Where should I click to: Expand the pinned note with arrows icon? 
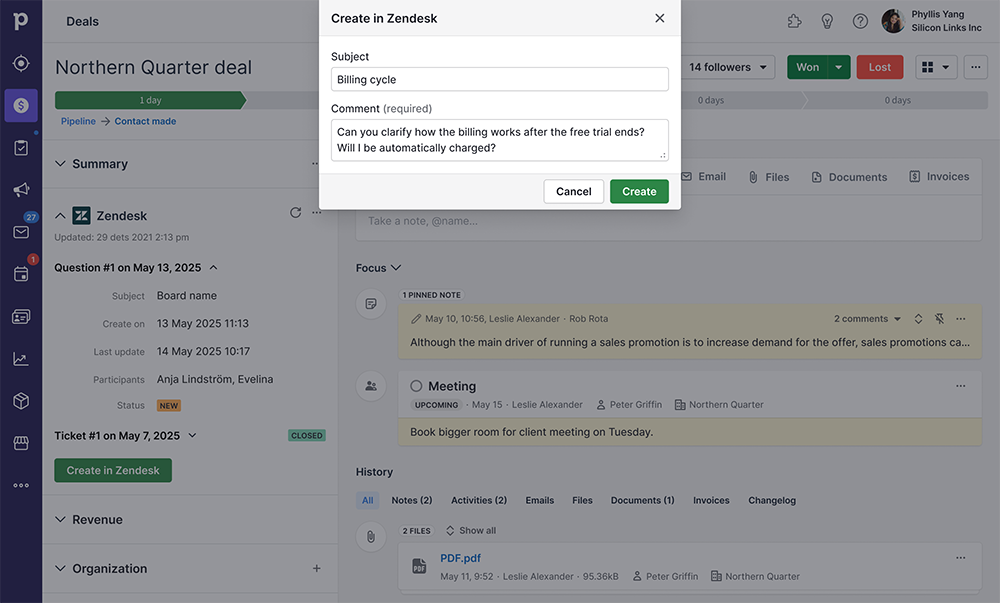click(918, 318)
